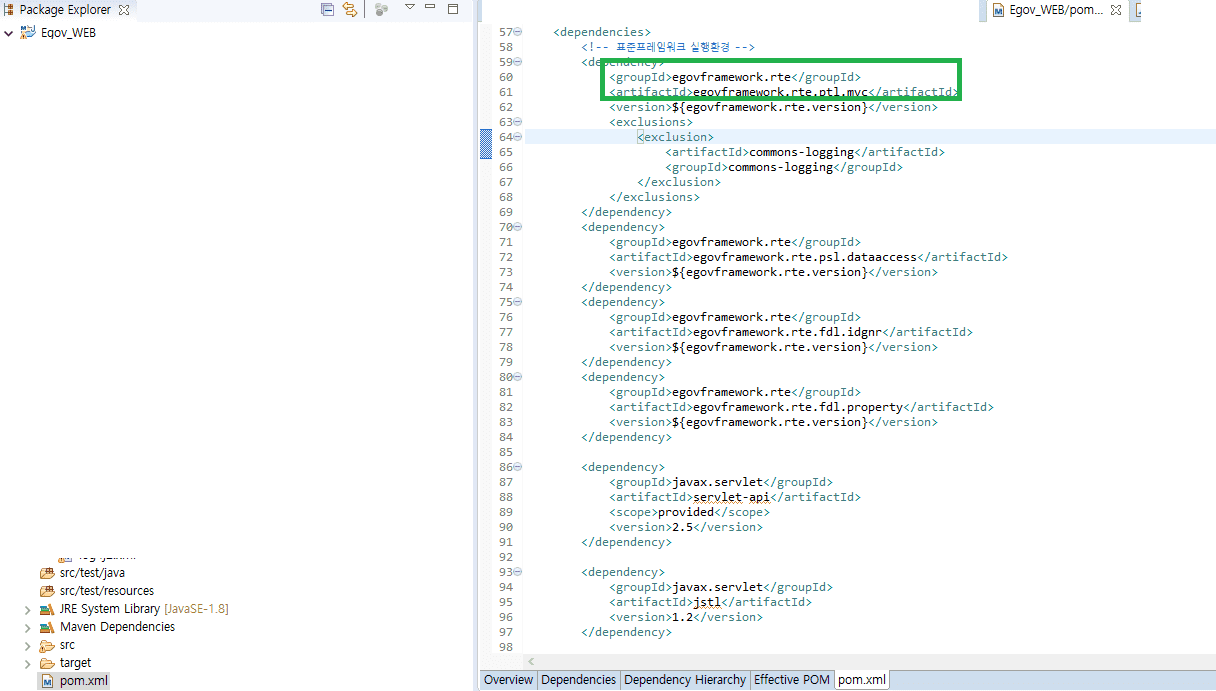This screenshot has width=1216, height=691.
Task: Fold the dependency block at line 59
Action: point(517,62)
